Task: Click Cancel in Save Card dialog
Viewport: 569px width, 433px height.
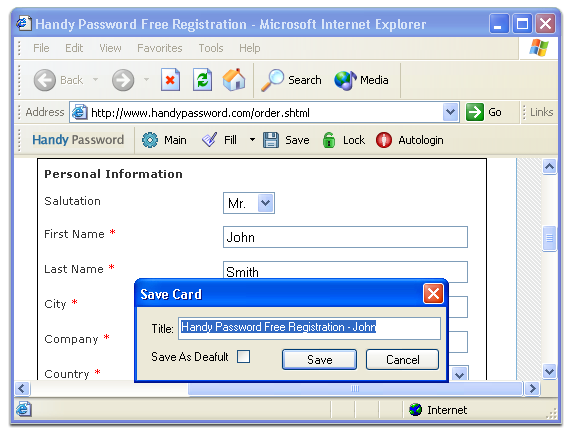Action: point(402,360)
